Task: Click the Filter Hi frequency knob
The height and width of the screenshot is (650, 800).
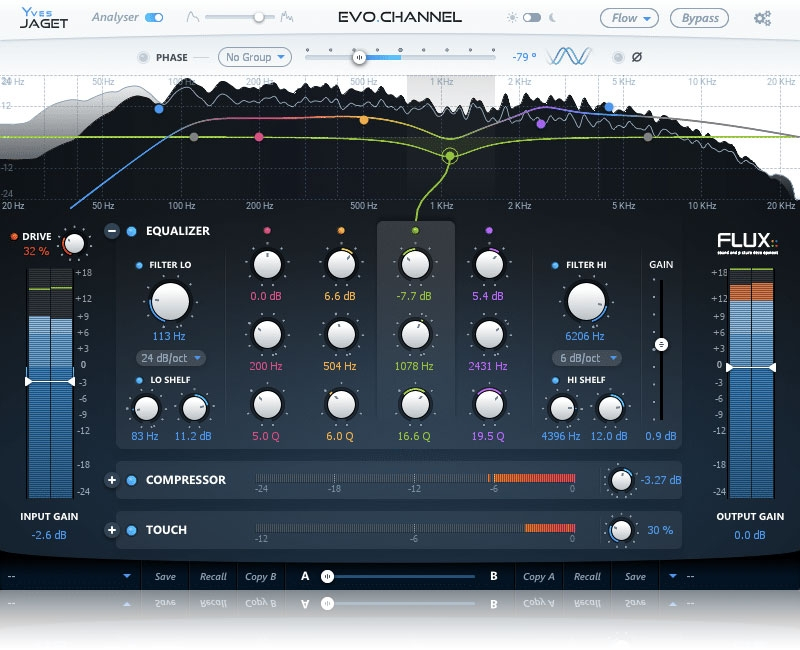Action: (x=586, y=302)
